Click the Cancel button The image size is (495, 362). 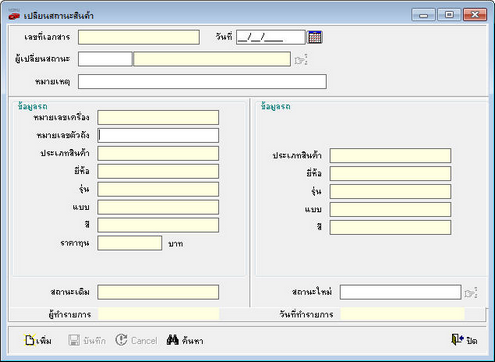click(136, 340)
